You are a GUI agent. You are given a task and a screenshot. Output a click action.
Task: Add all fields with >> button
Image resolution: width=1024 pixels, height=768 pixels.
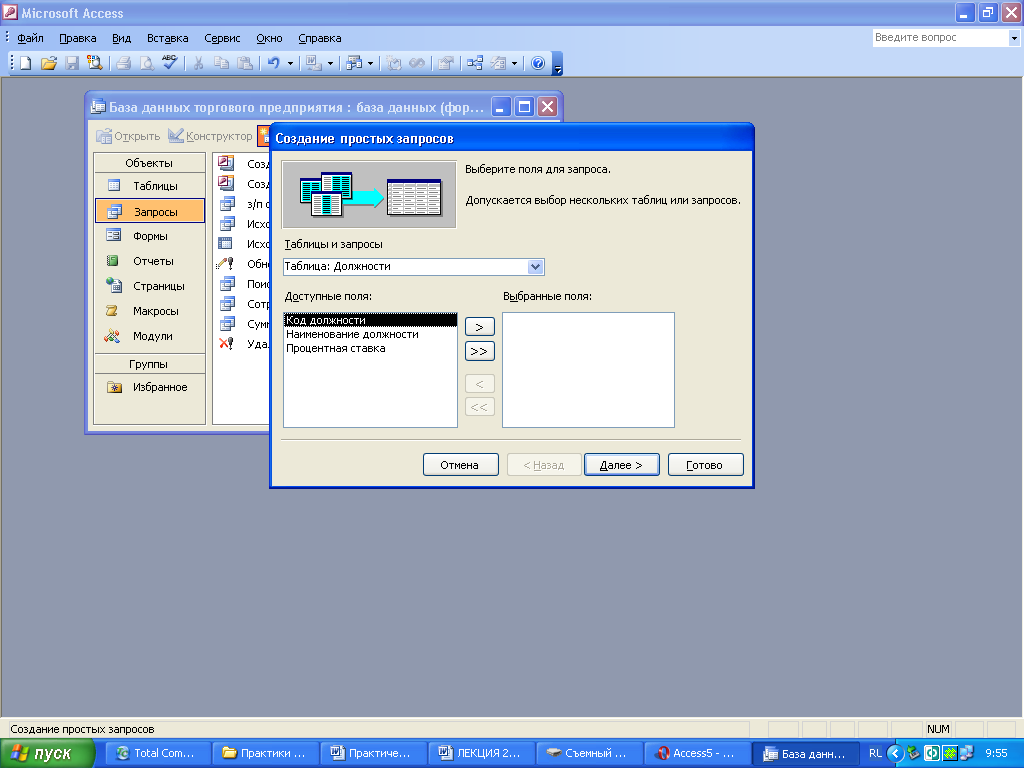pos(479,351)
